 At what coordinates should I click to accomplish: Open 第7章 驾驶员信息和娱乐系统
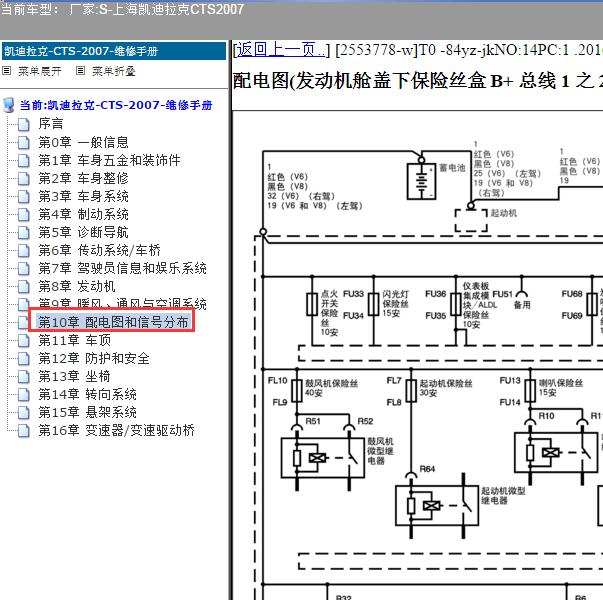(x=122, y=268)
